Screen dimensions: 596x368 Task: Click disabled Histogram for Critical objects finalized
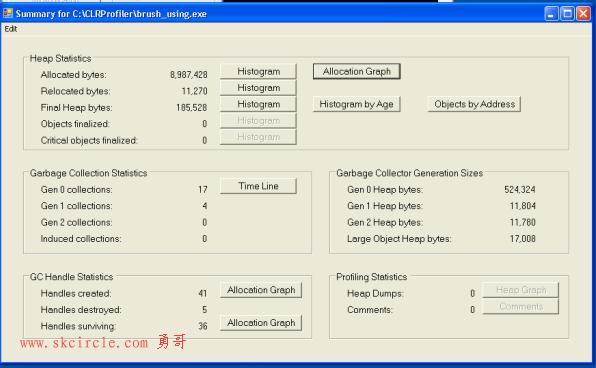[x=258, y=137]
